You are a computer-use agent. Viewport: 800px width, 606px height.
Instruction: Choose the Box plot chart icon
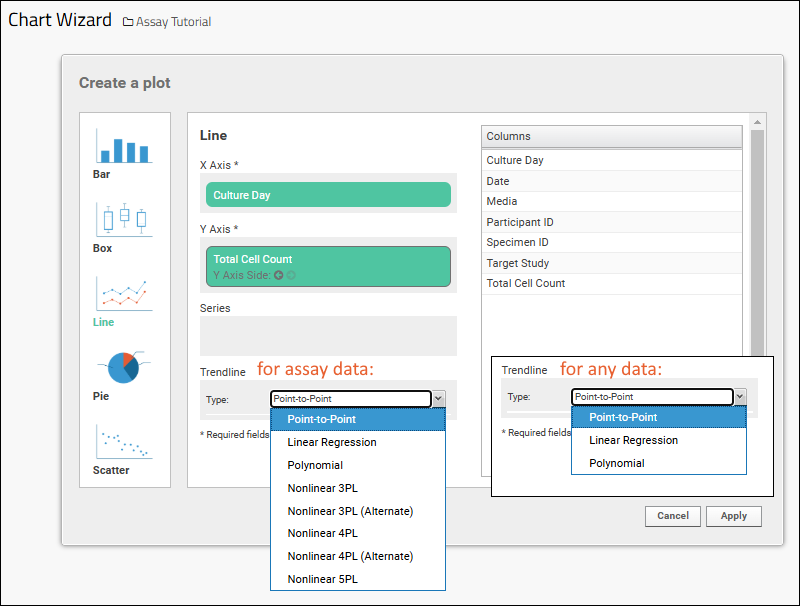(x=124, y=220)
